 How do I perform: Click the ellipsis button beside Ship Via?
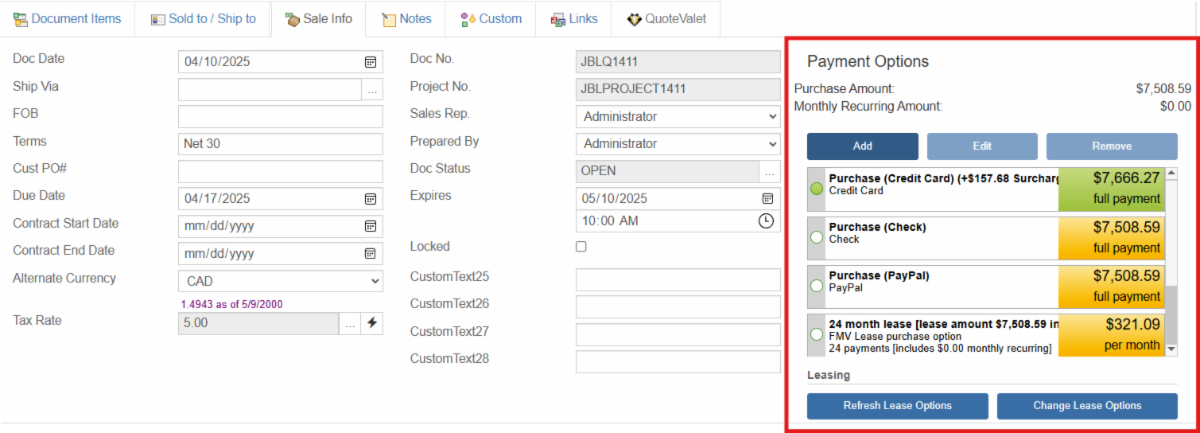pos(372,90)
